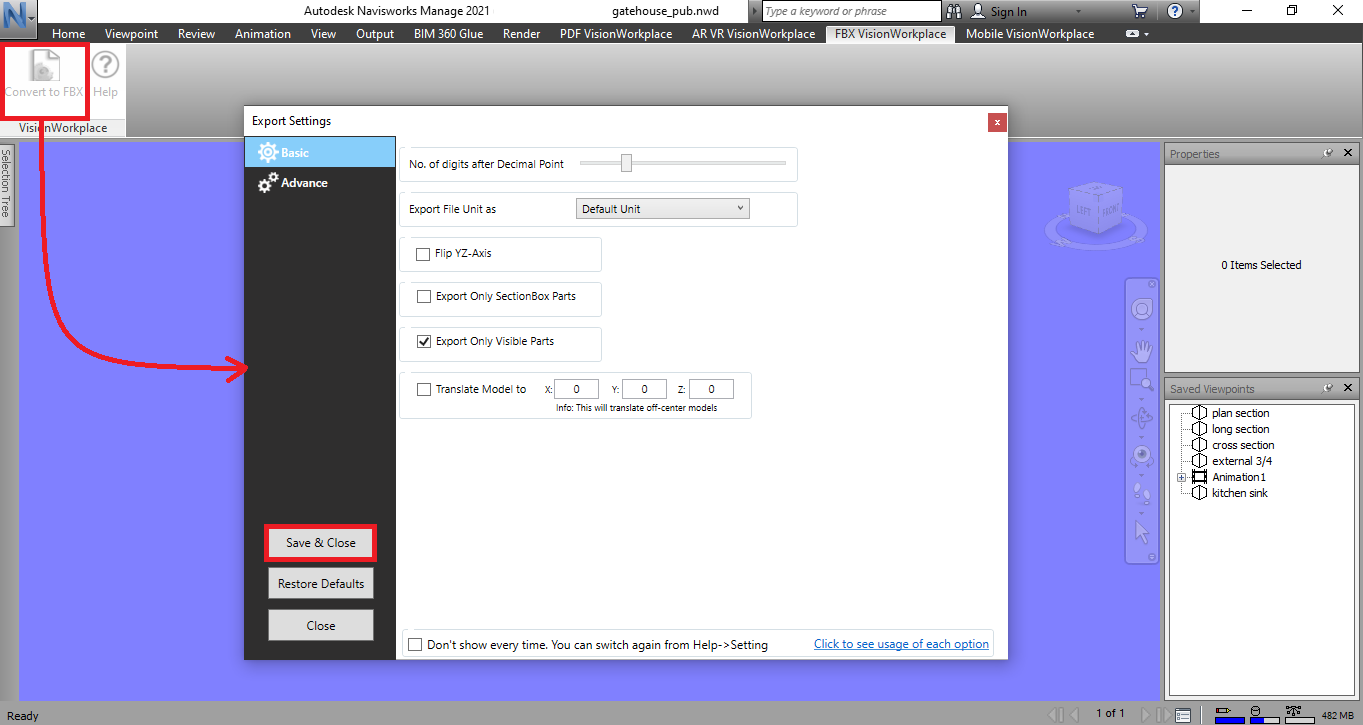Screen dimensions: 1363x725
Task: Open the Sign In dropdown arrow
Action: 1078,12
